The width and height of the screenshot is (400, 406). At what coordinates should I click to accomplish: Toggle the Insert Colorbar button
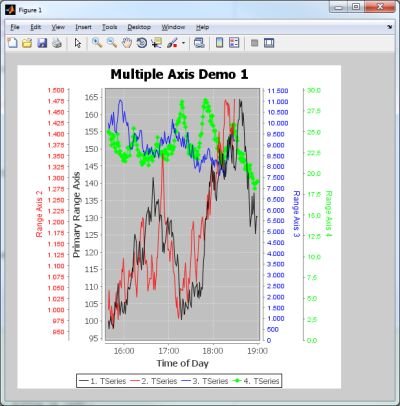coord(219,43)
